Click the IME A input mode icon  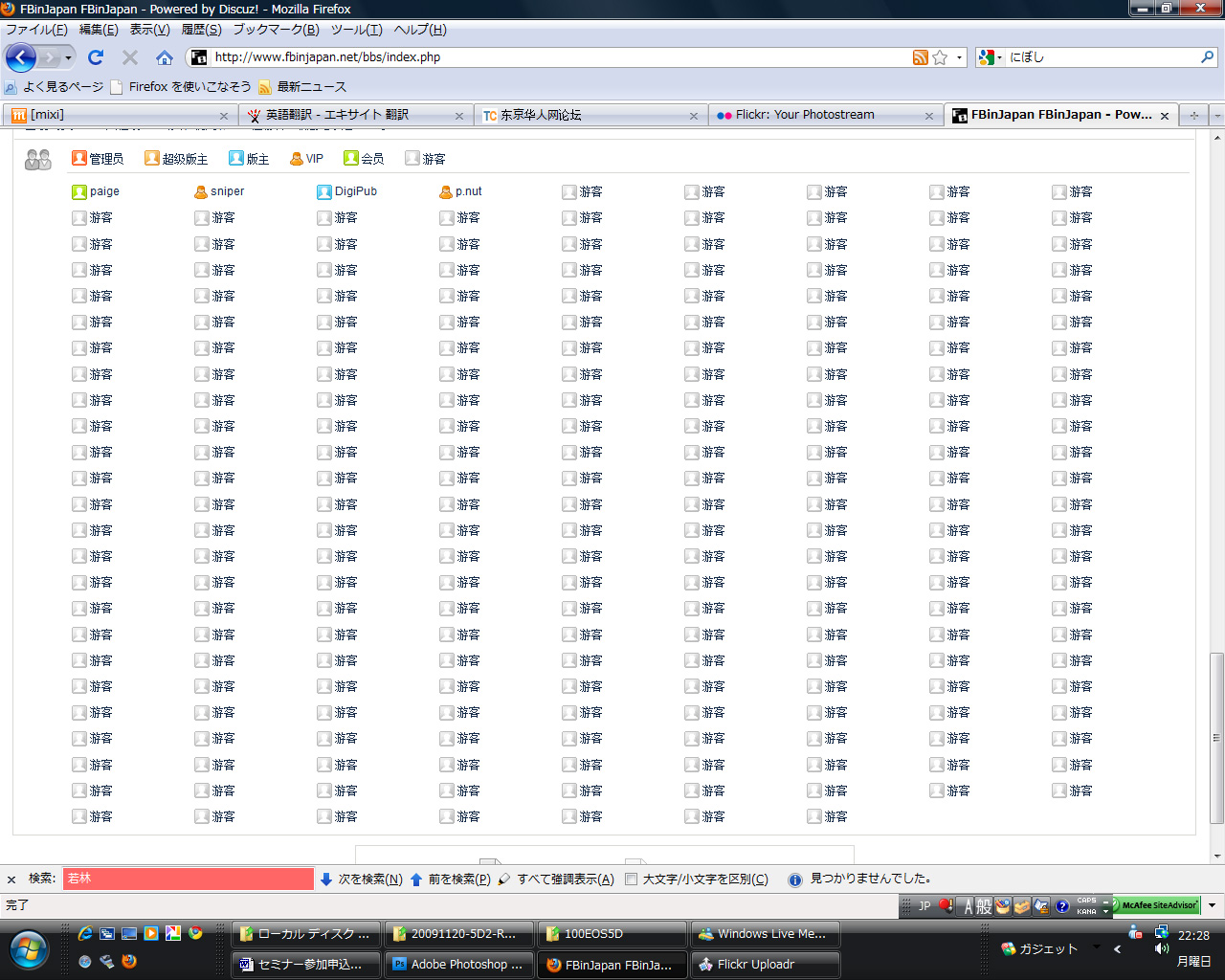click(x=968, y=906)
